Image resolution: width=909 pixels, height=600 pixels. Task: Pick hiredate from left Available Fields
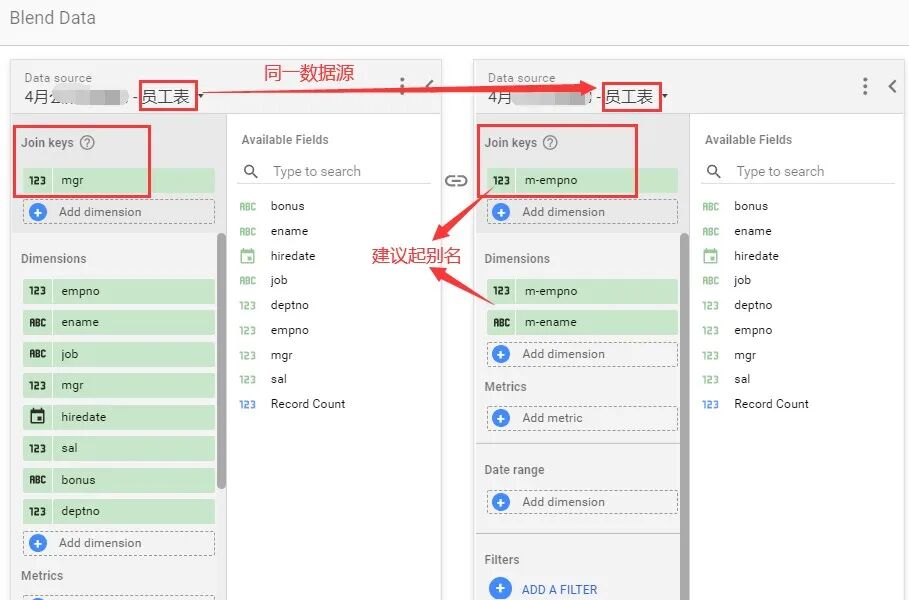(x=293, y=256)
